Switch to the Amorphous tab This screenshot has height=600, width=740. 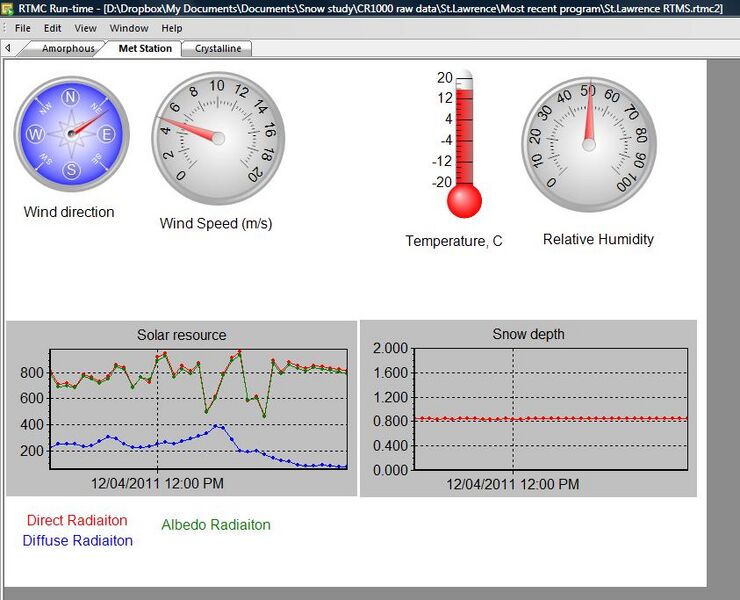68,49
